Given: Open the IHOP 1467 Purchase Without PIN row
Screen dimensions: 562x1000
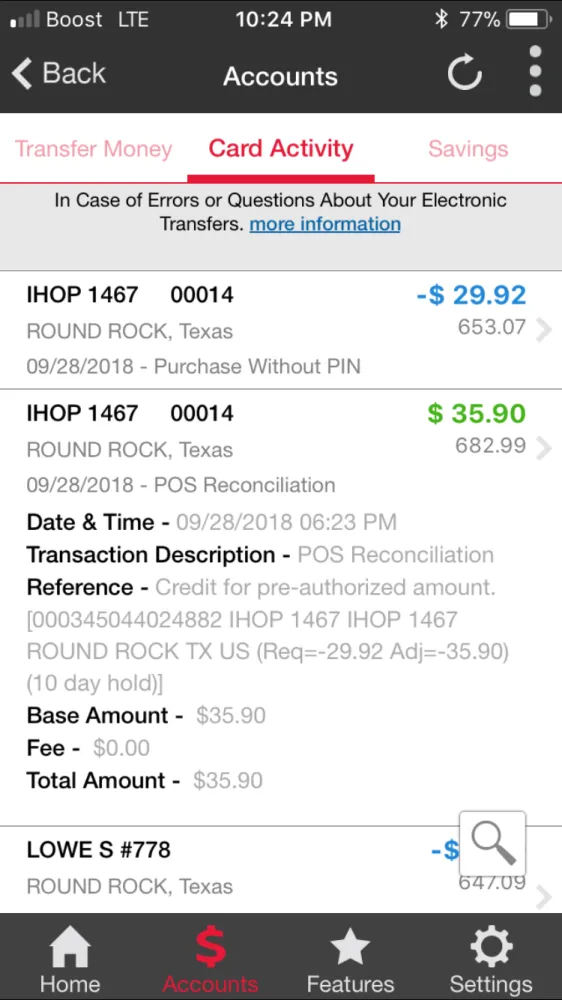Looking at the screenshot, I should tap(281, 330).
